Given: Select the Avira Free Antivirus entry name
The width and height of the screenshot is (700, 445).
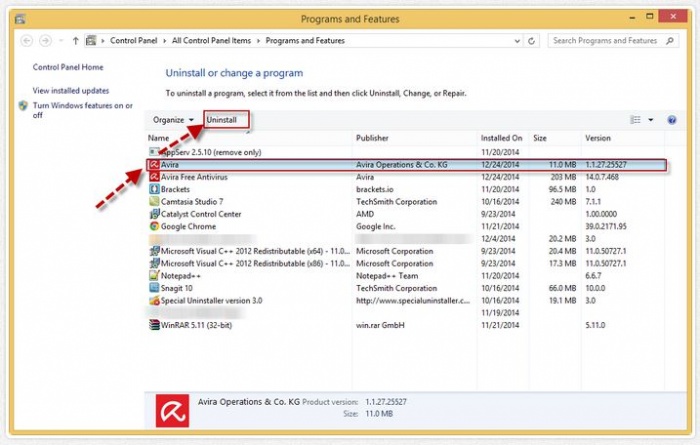Looking at the screenshot, I should [x=194, y=177].
